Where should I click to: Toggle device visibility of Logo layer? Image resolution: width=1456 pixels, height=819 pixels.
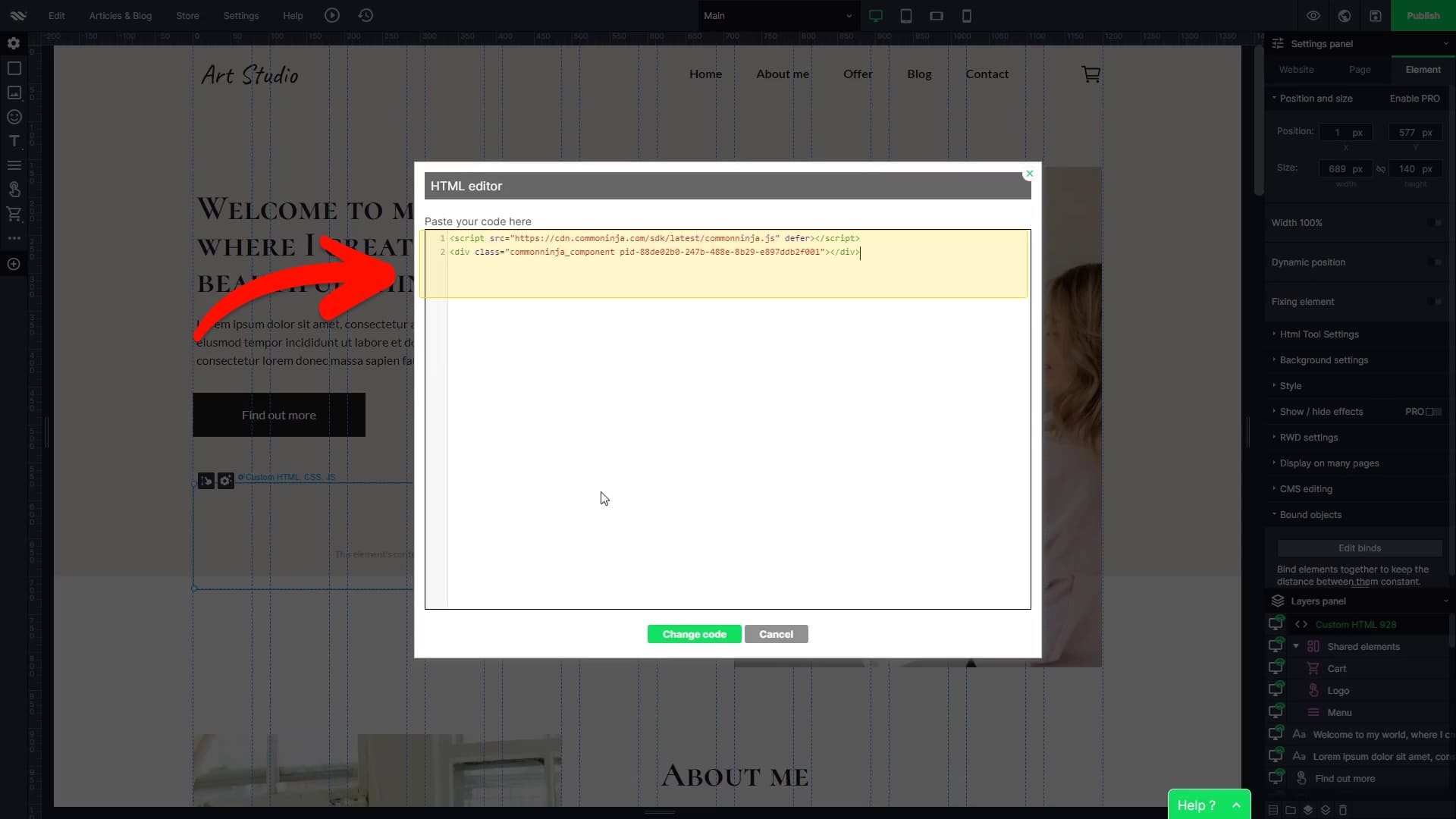click(x=1277, y=690)
